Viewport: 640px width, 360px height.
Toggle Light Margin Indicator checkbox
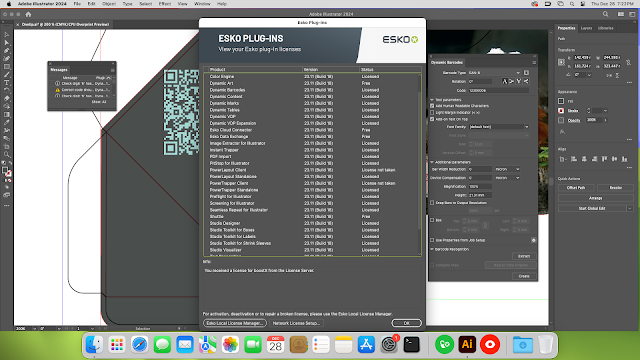(432, 112)
